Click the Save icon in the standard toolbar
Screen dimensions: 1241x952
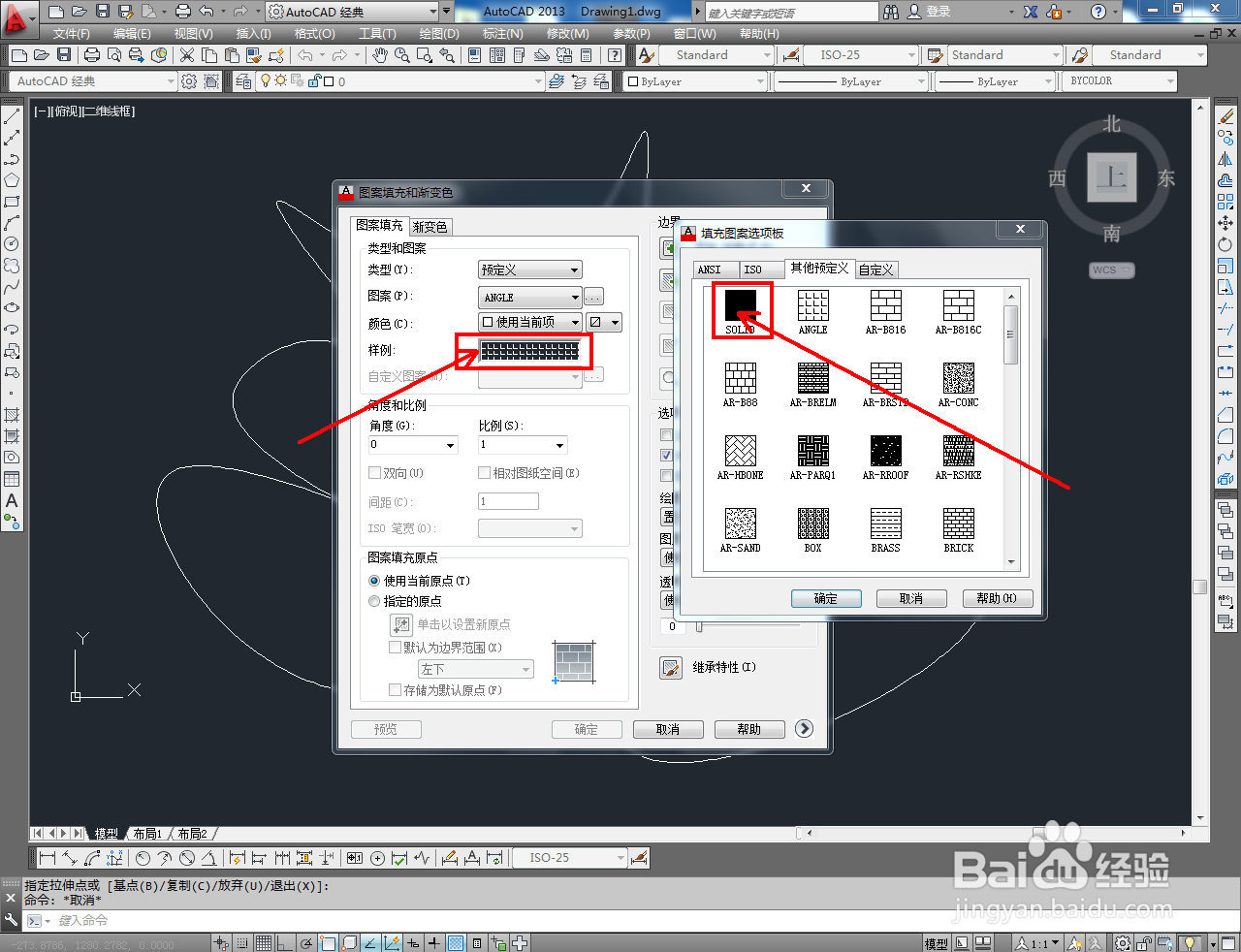[x=64, y=55]
